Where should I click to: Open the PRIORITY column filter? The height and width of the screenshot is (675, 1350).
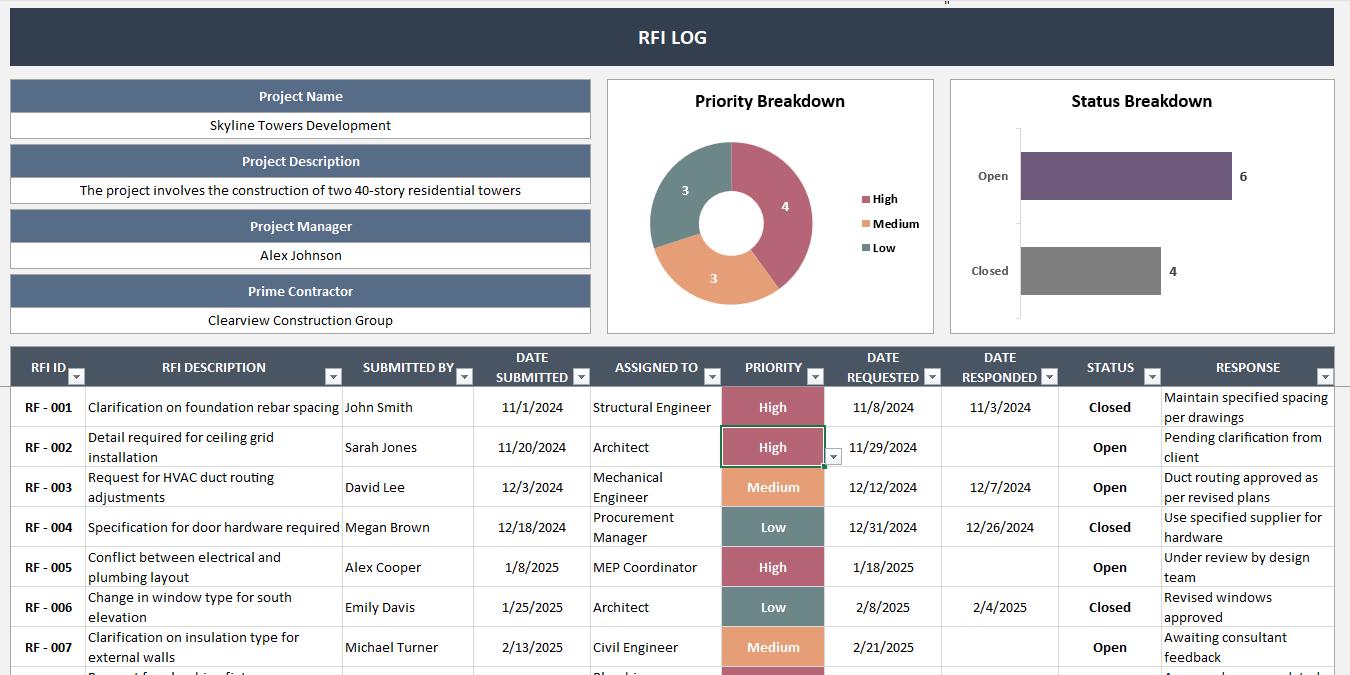(815, 376)
